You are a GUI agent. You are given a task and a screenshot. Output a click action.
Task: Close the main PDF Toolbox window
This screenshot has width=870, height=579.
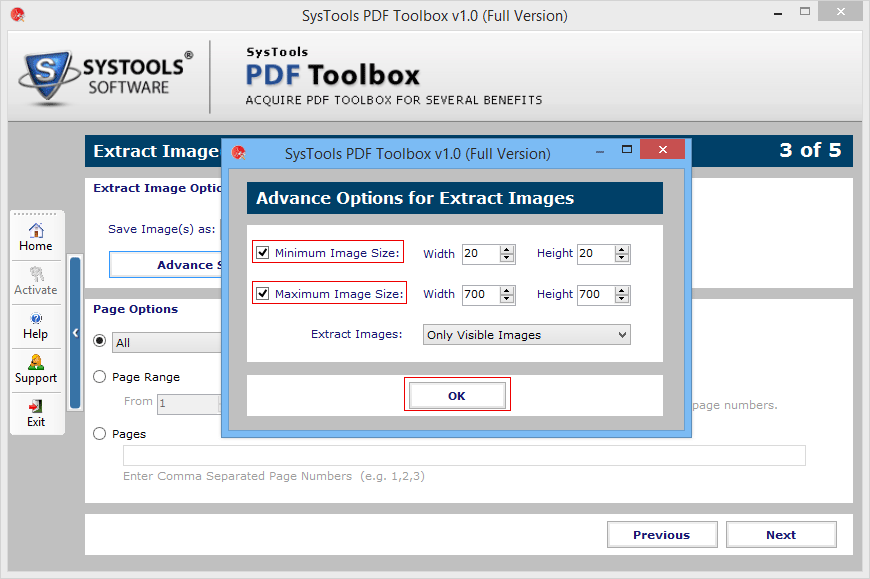click(x=840, y=11)
